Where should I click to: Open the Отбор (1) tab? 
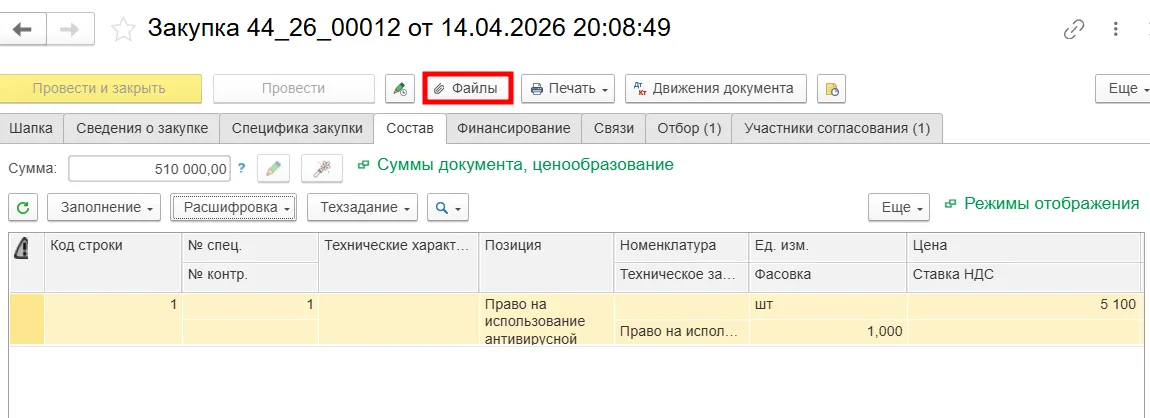[689, 128]
